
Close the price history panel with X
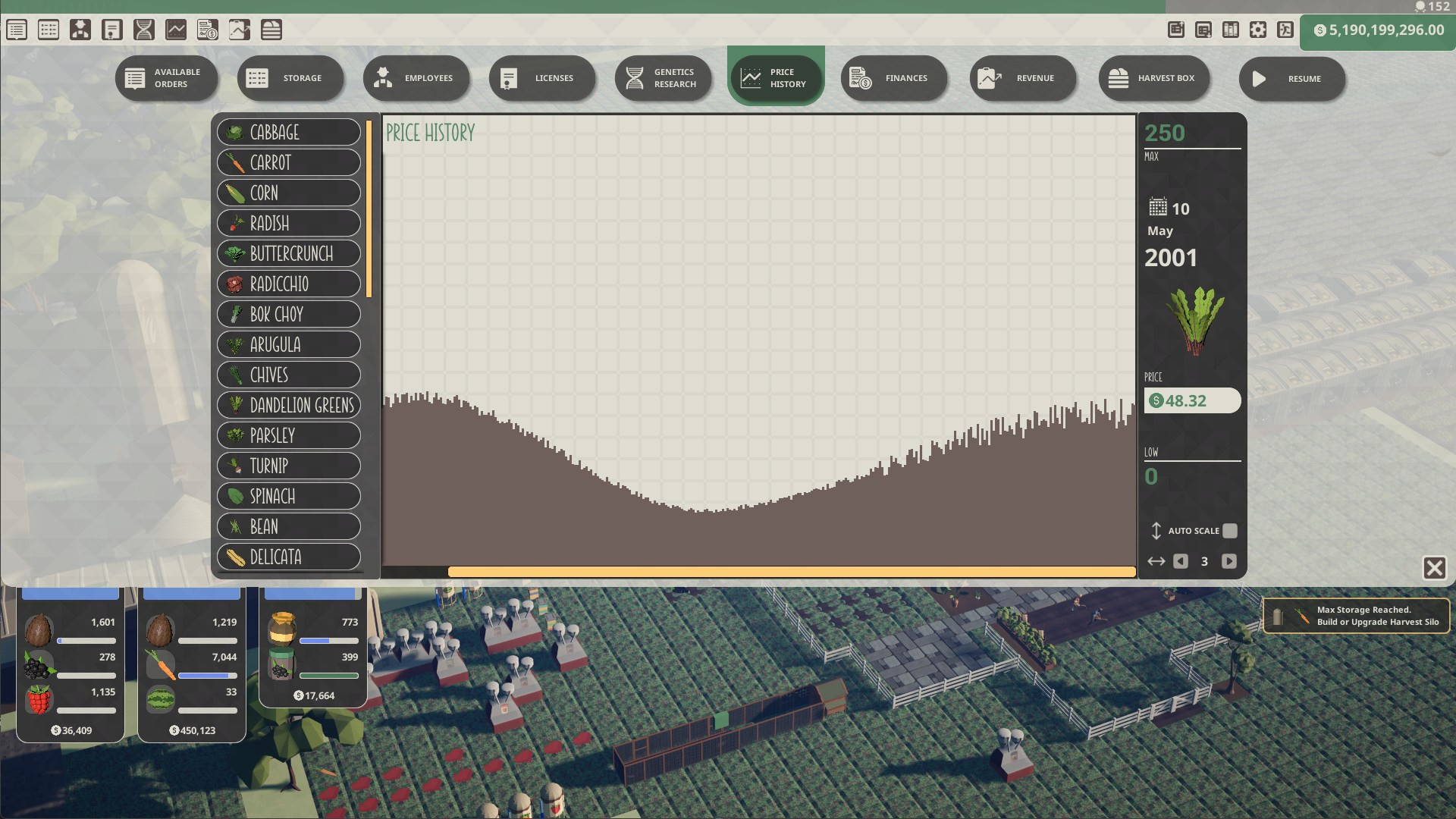click(1434, 568)
